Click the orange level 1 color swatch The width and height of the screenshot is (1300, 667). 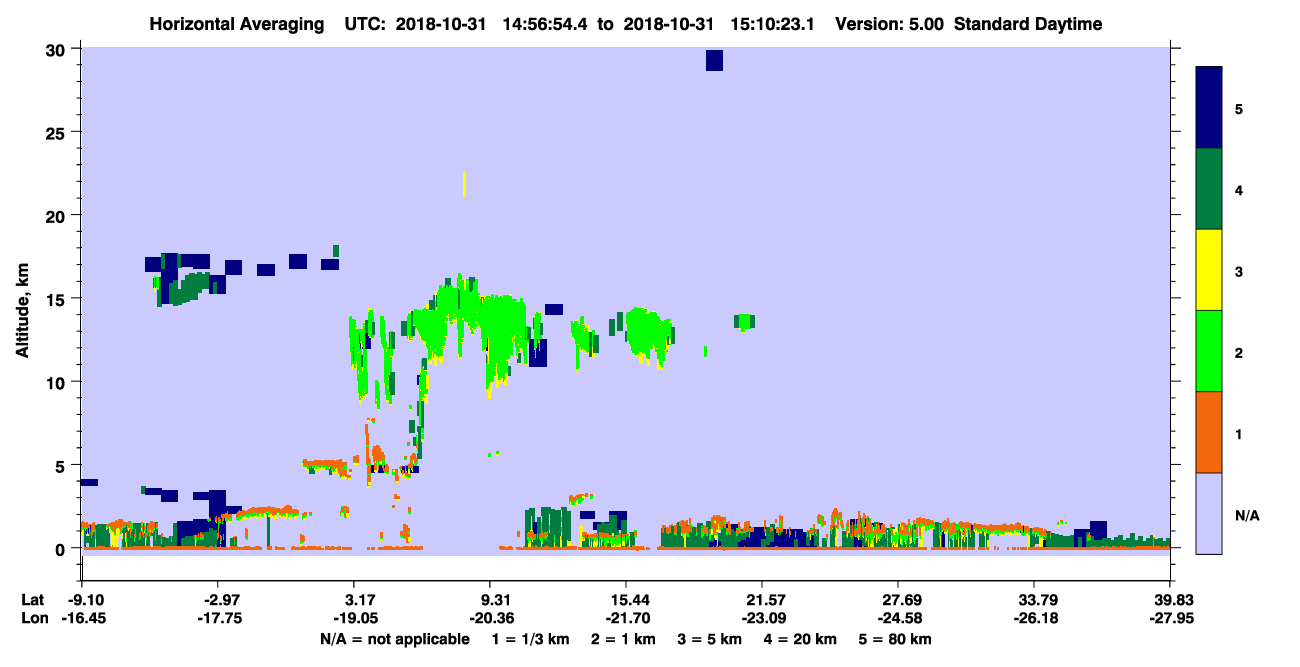click(1209, 432)
